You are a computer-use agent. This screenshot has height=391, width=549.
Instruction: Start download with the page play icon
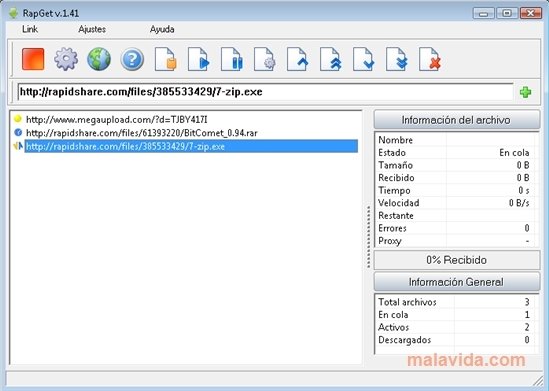pyautogui.click(x=199, y=59)
